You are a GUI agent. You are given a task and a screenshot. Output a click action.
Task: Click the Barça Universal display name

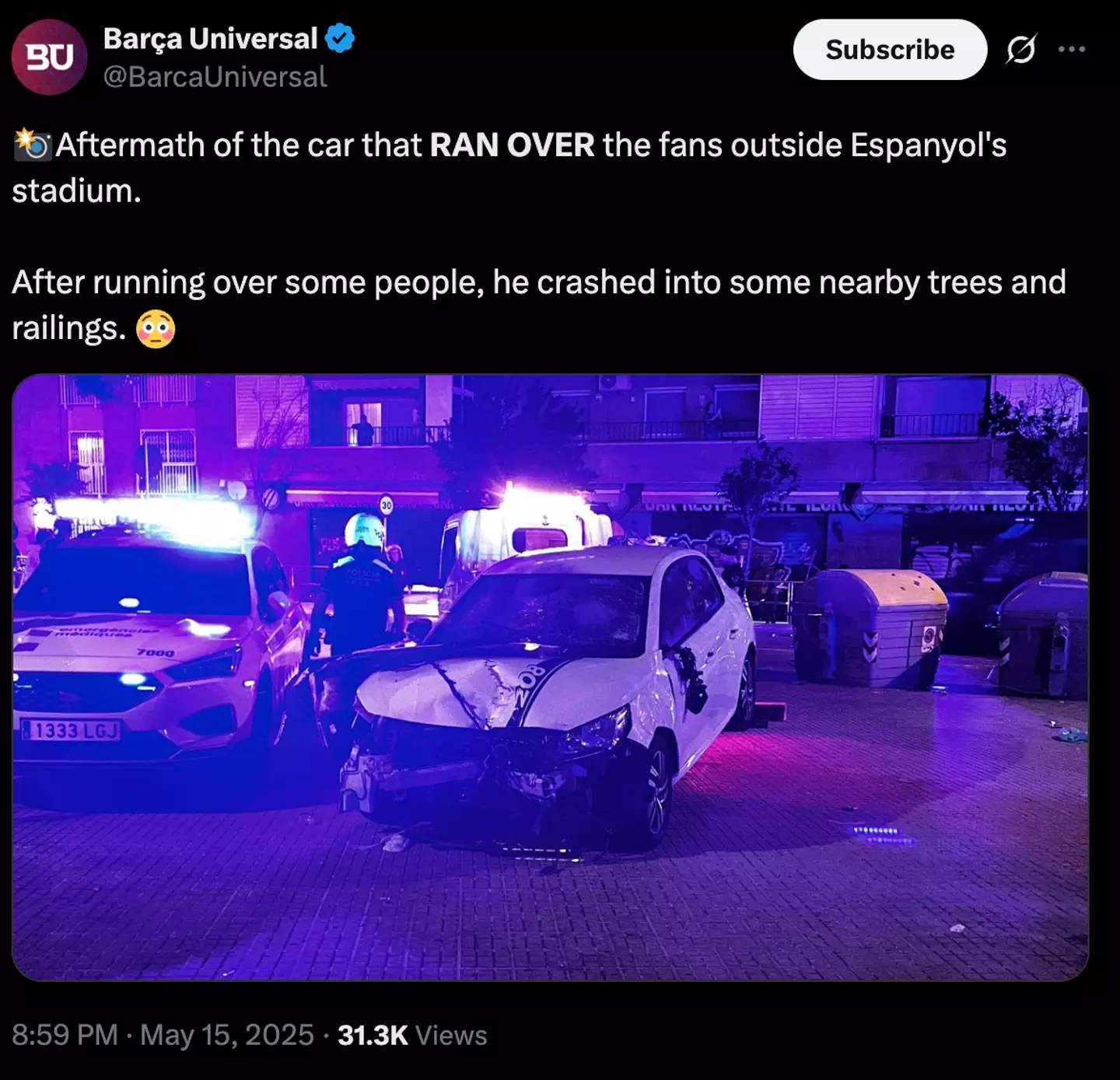tap(210, 38)
